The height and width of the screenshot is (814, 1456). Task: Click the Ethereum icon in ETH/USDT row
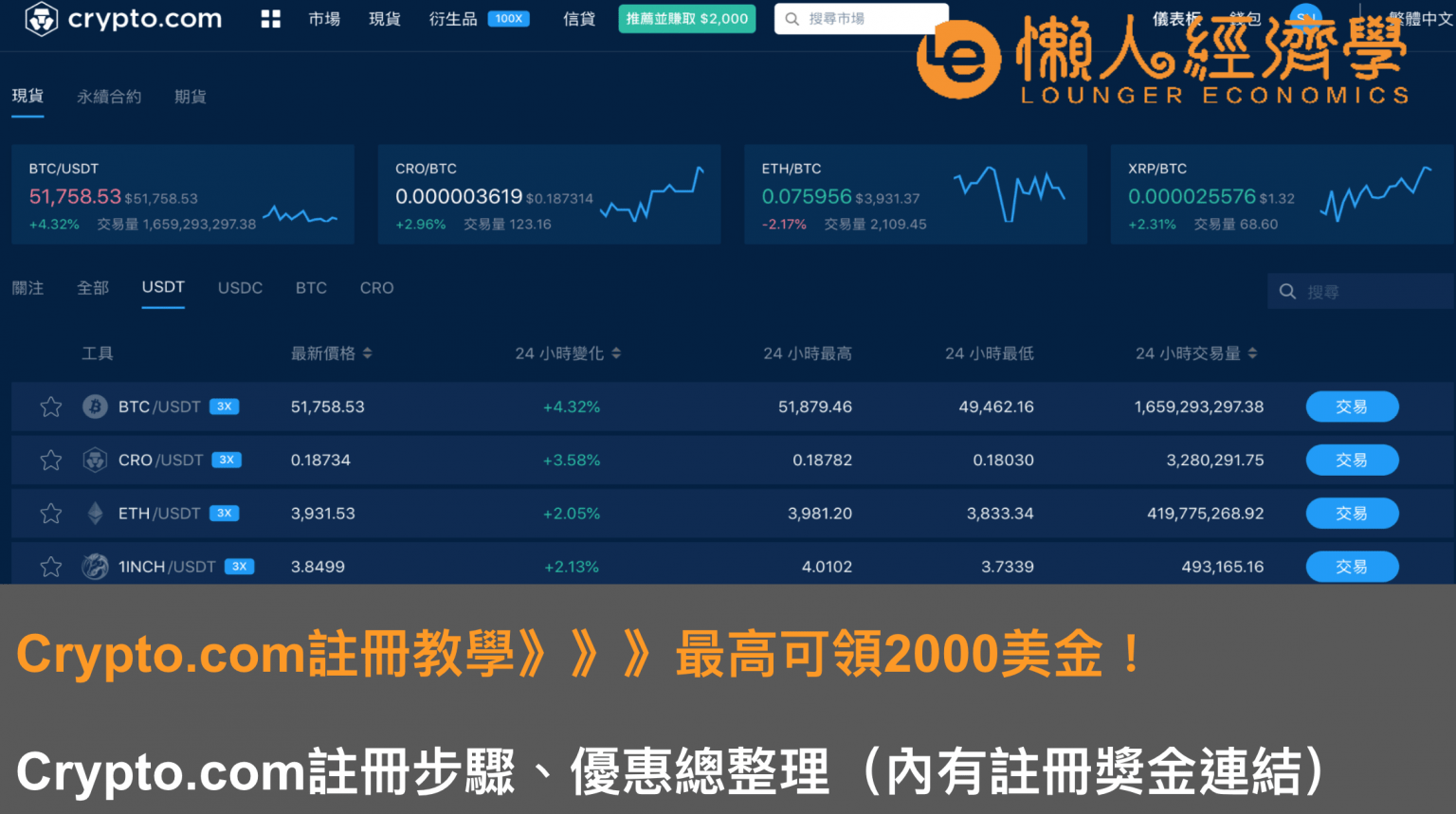coord(95,514)
